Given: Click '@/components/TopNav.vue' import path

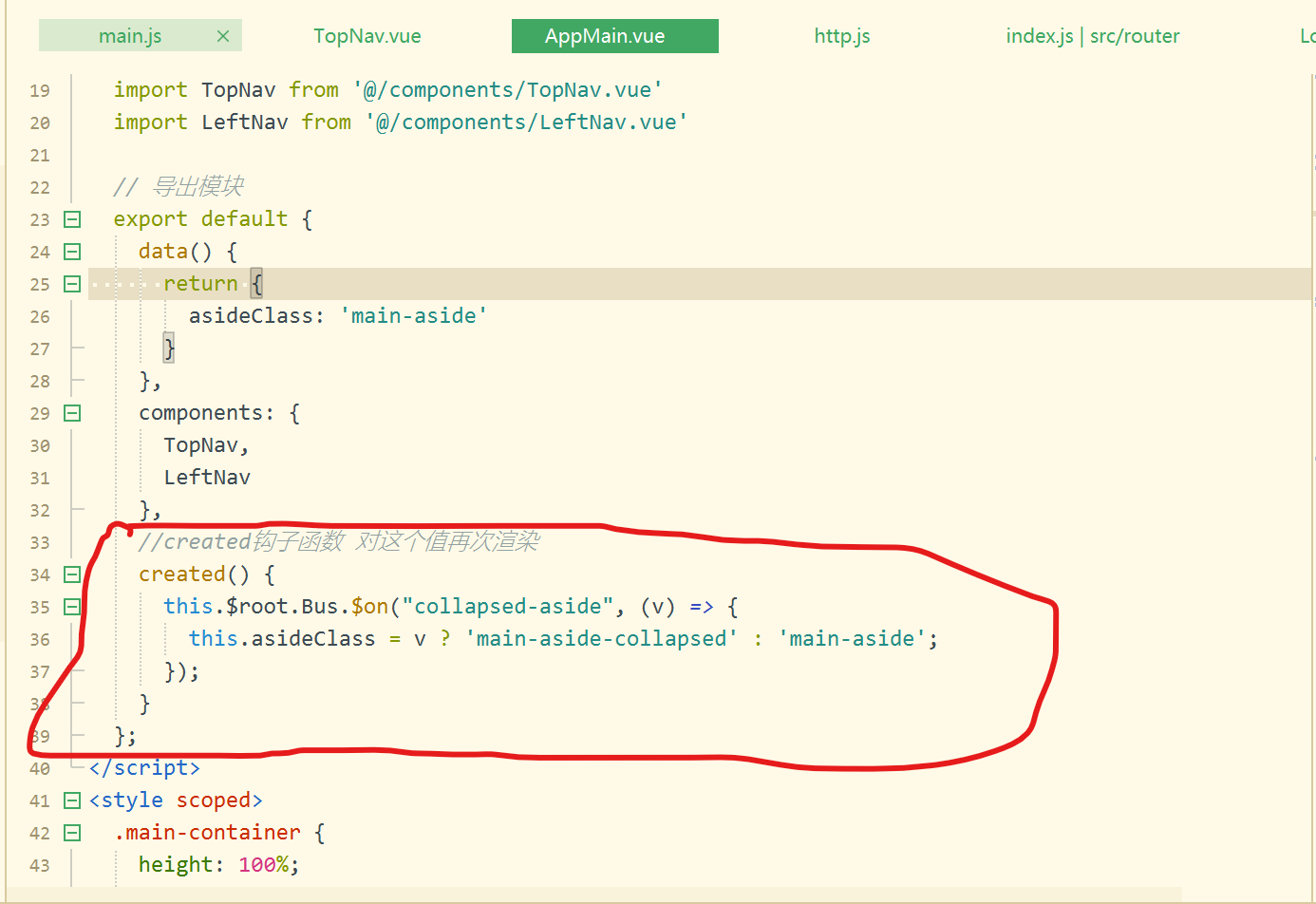Looking at the screenshot, I should pyautogui.click(x=508, y=90).
